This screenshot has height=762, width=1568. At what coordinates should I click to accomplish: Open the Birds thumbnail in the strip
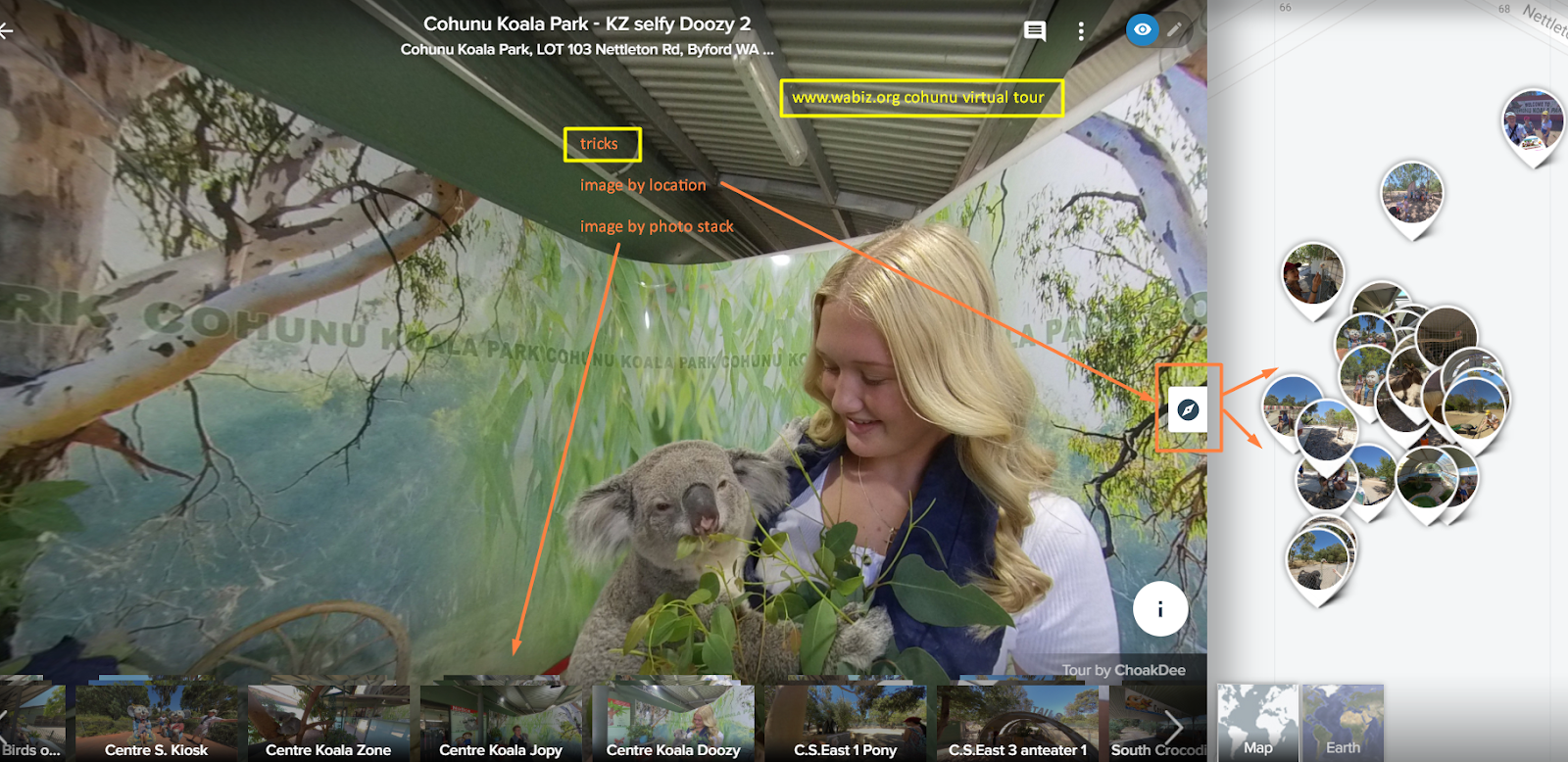tap(32, 723)
